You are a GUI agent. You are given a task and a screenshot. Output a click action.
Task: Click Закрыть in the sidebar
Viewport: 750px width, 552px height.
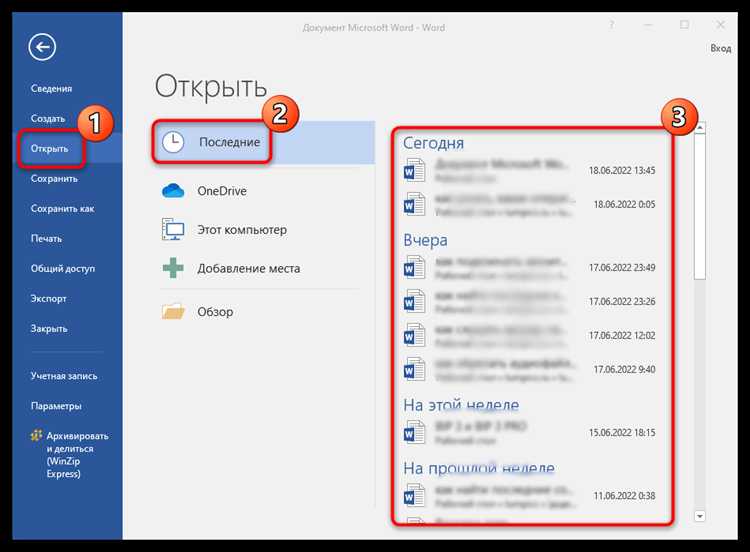tap(49, 329)
